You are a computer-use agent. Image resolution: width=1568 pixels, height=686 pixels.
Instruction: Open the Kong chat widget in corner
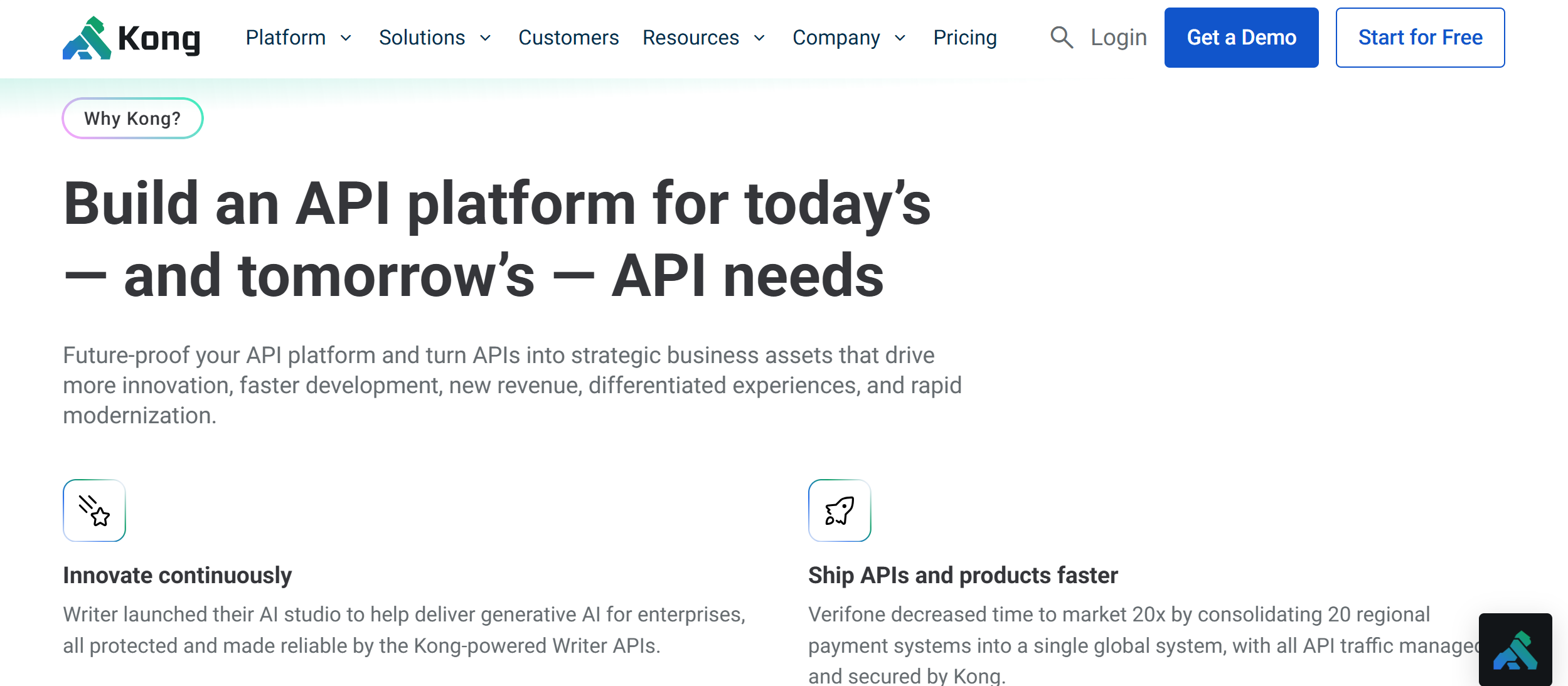pos(1515,650)
